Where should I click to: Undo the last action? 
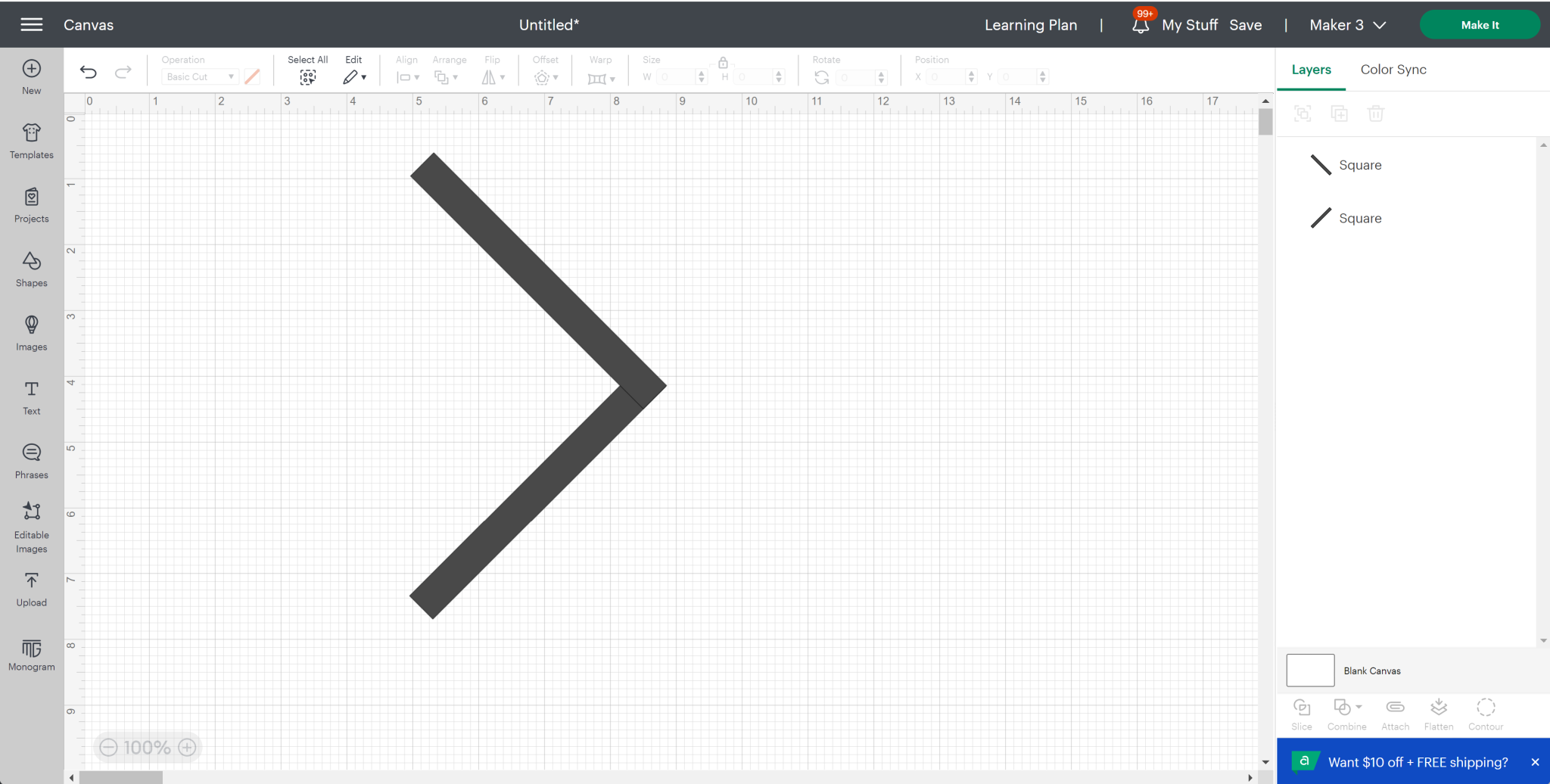[x=89, y=73]
